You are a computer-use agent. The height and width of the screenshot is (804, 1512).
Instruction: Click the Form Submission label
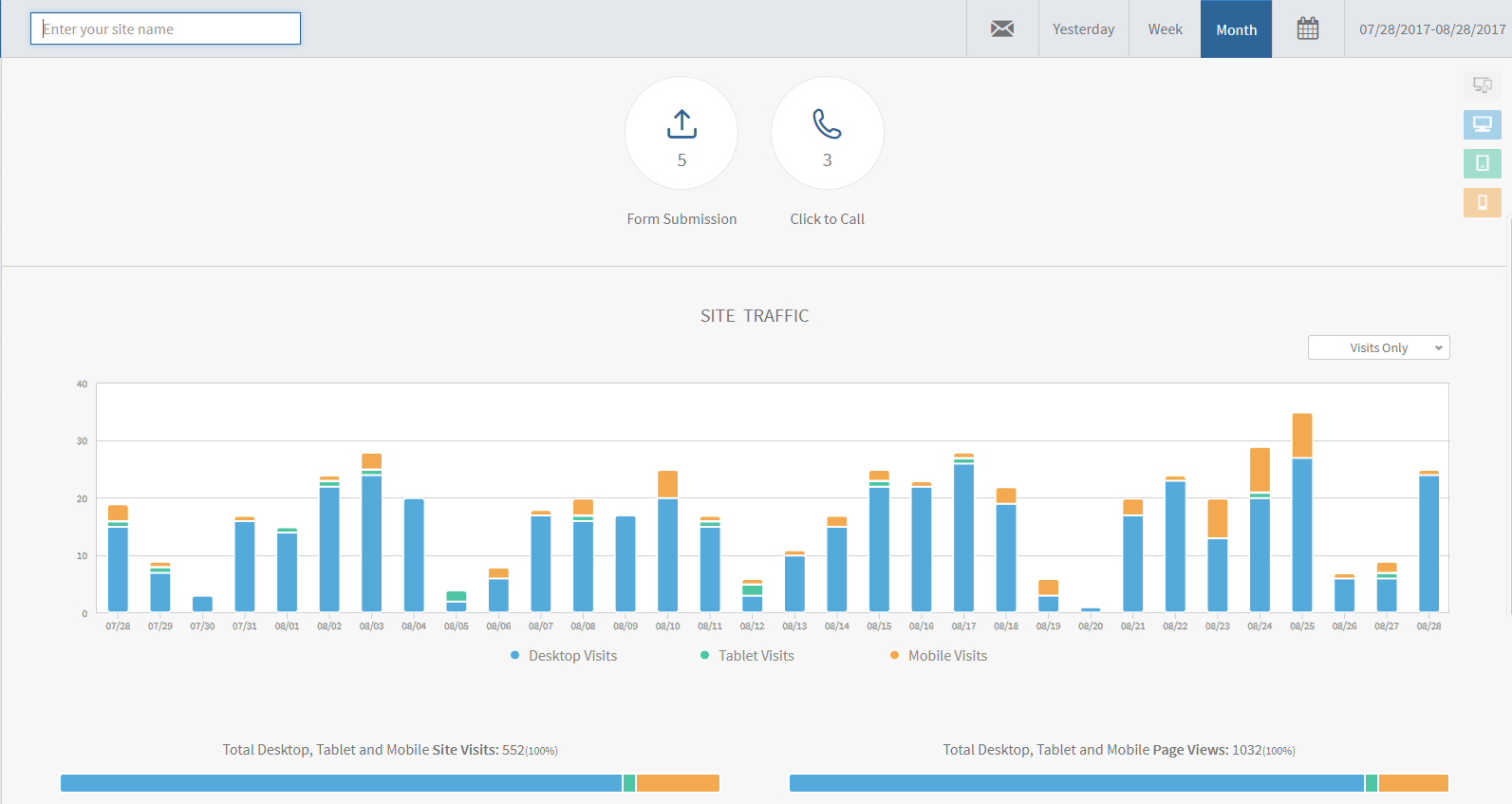click(x=681, y=219)
